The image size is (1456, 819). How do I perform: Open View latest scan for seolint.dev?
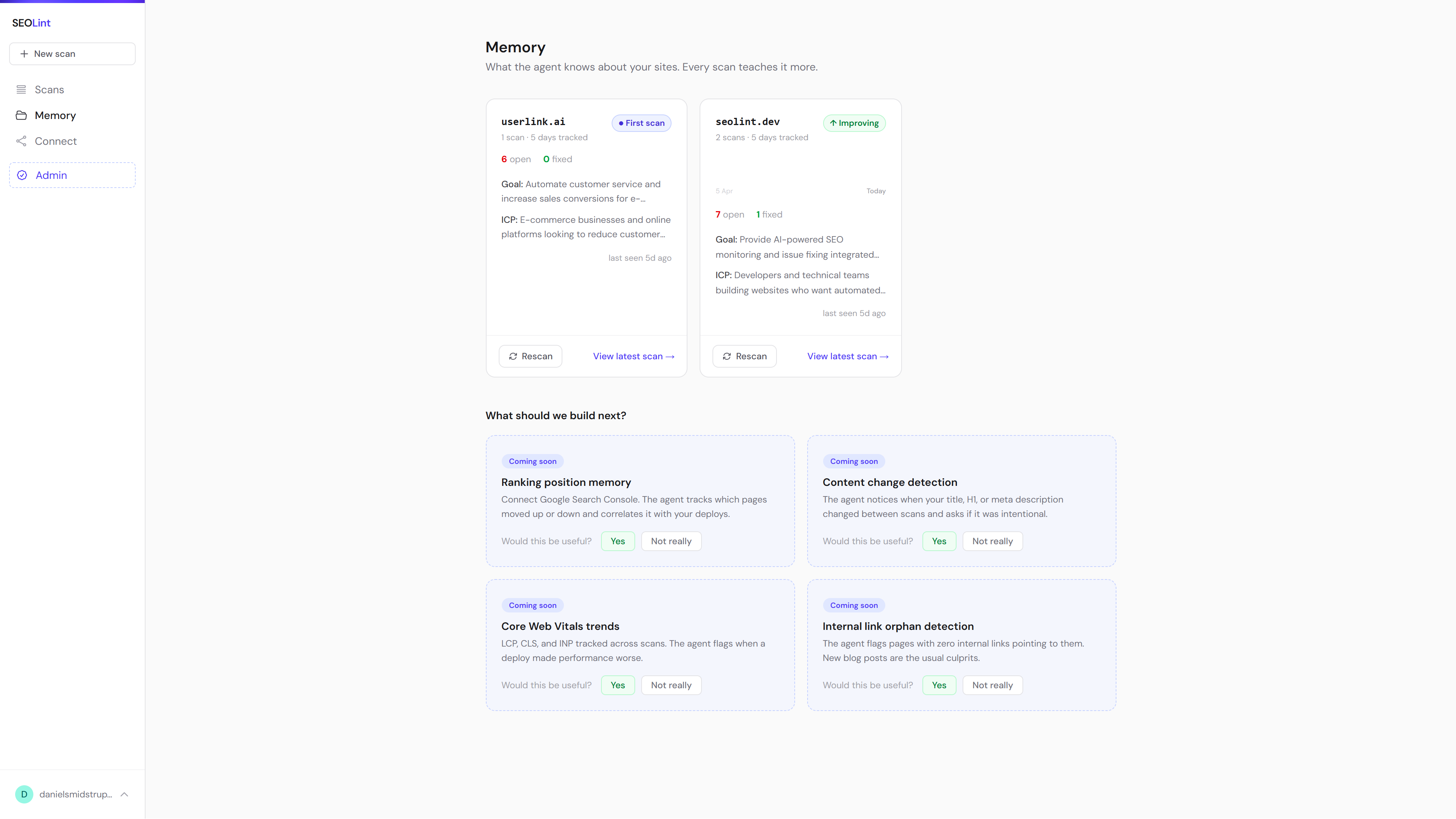tap(847, 357)
